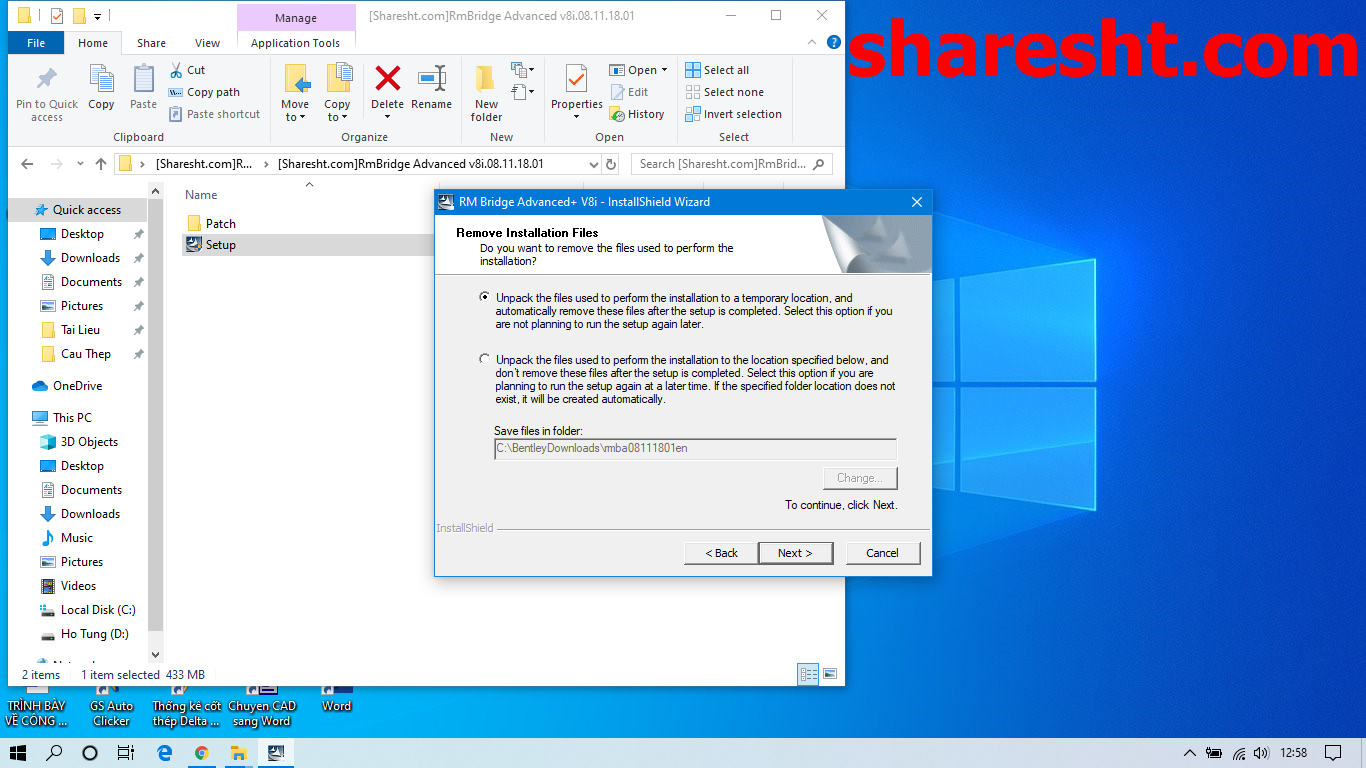Viewport: 1366px width, 768px height.
Task: Open the Application Tools tab
Action: (x=296, y=43)
